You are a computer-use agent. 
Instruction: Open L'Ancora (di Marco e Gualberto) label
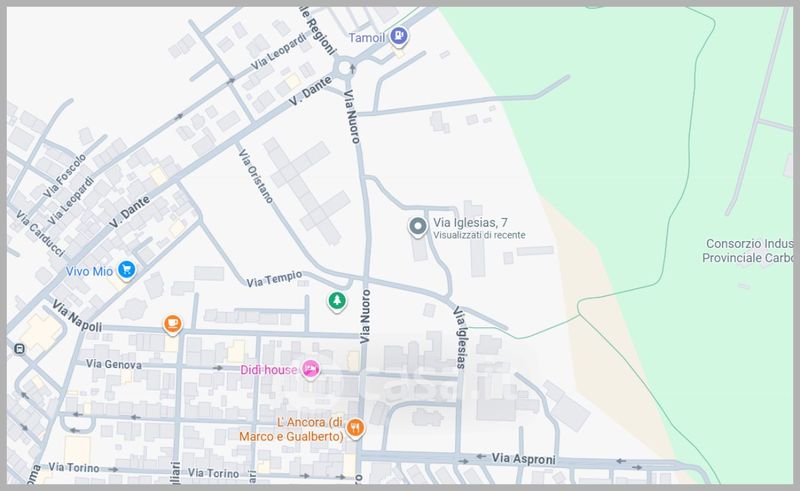[291, 428]
